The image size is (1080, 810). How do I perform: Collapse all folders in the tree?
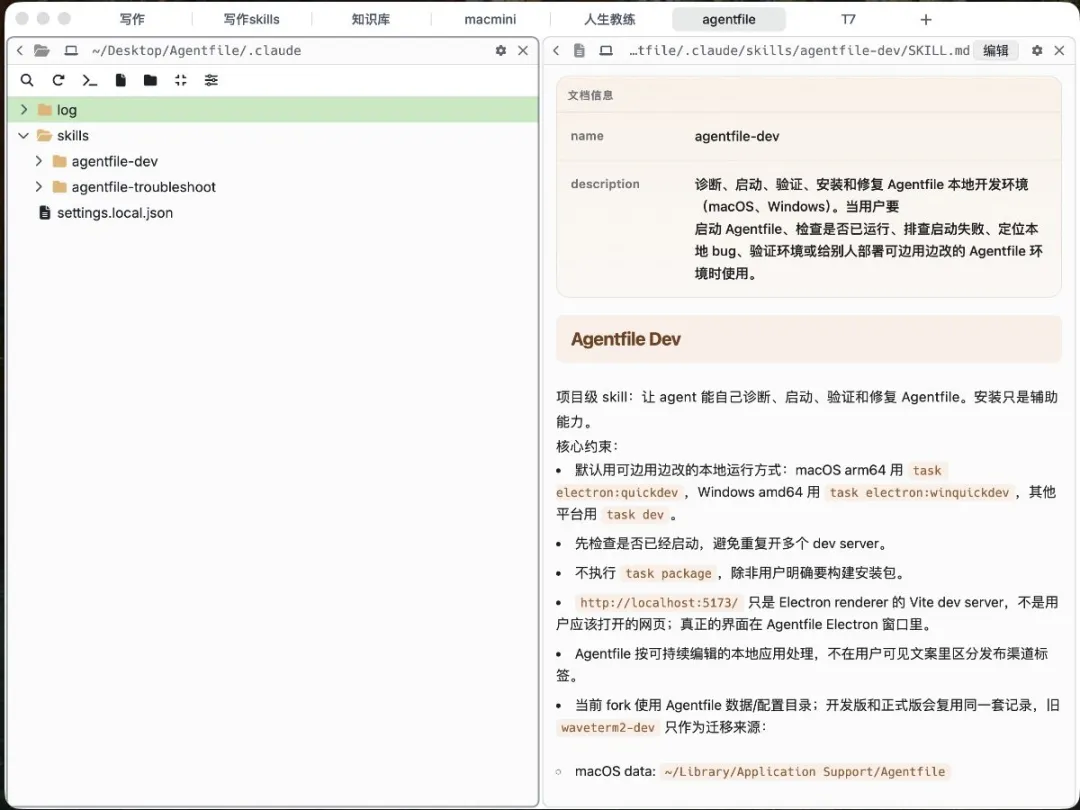180,81
